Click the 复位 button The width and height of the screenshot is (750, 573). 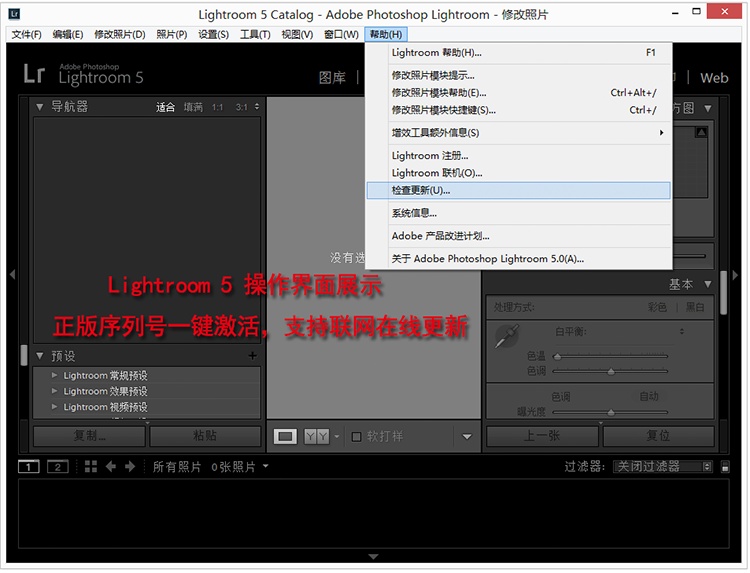(x=659, y=436)
